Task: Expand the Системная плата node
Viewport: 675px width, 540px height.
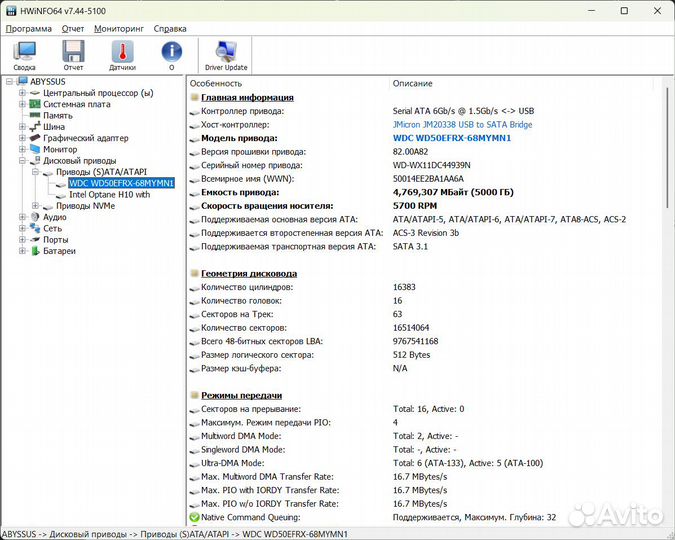Action: tap(22, 104)
